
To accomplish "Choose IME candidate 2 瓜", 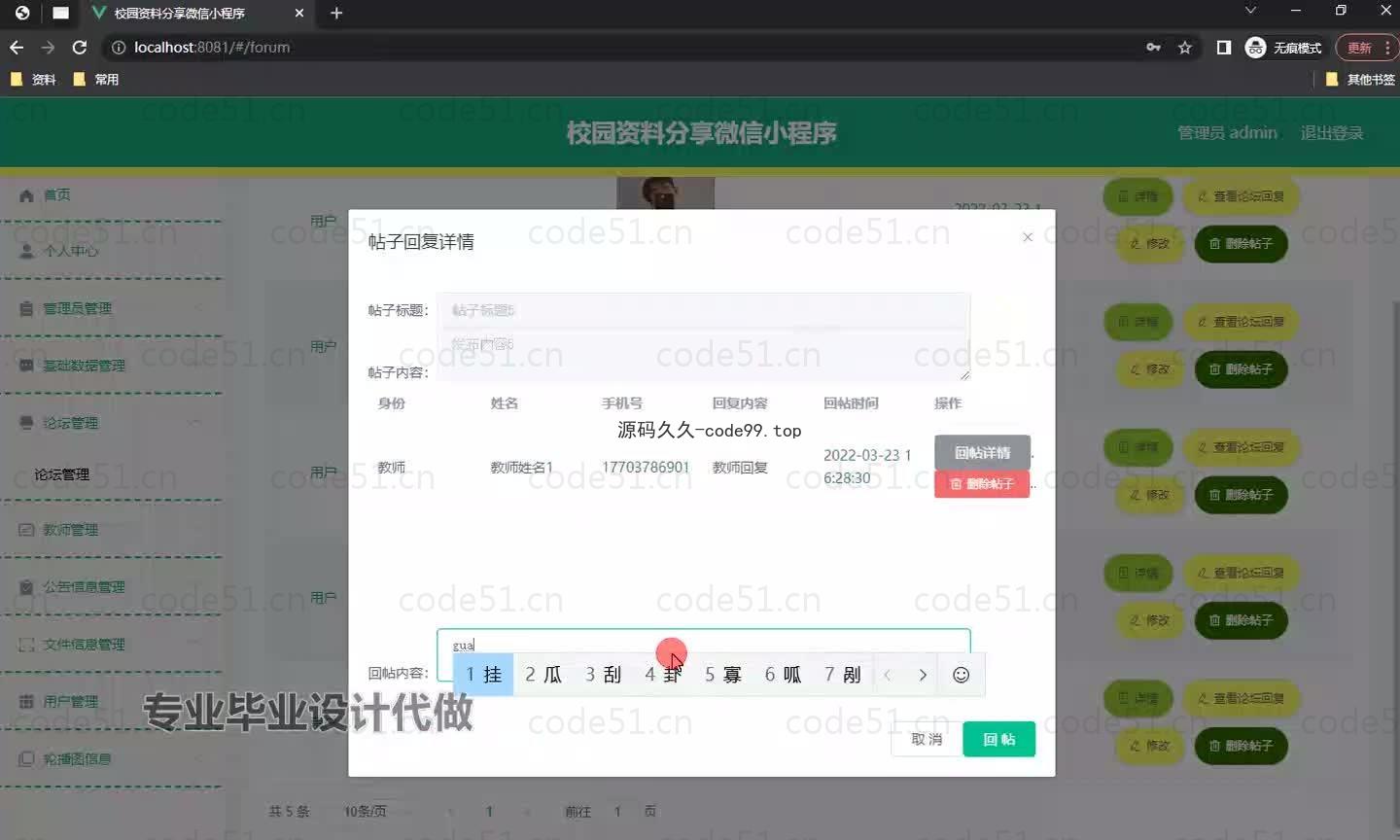I will pyautogui.click(x=543, y=675).
